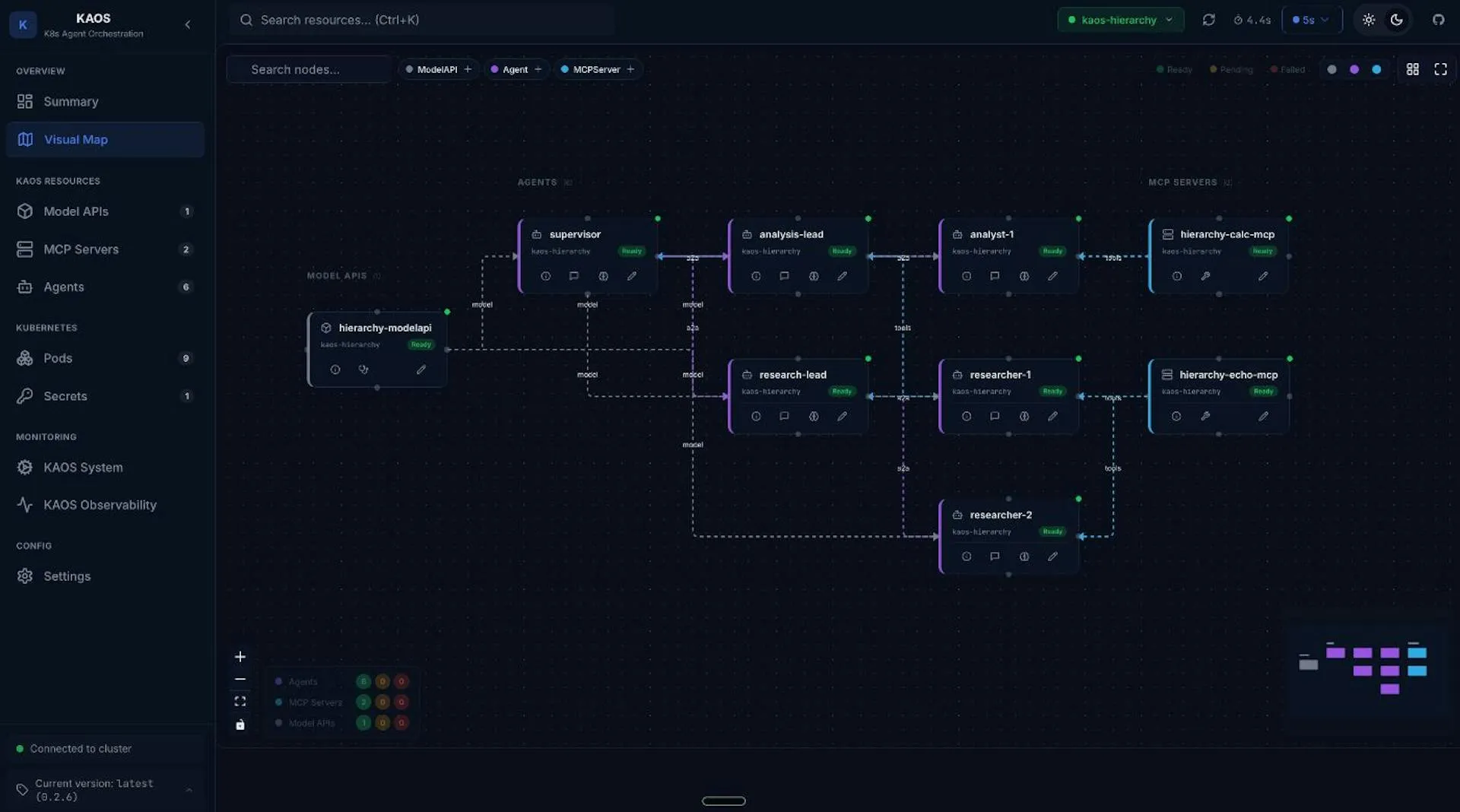Open the GitHub link icon
1460x812 pixels.
pos(1438,20)
